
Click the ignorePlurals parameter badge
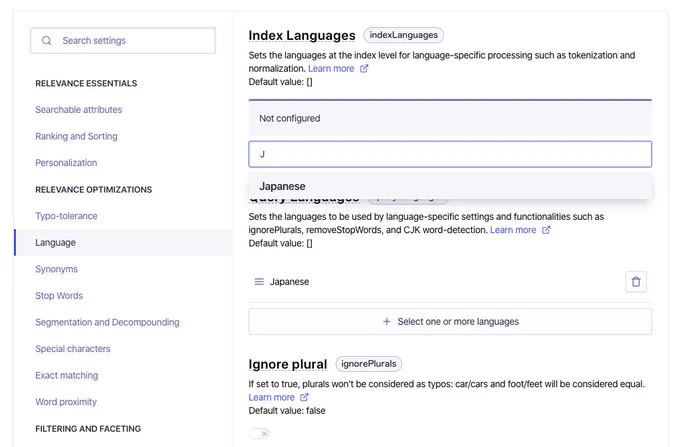click(x=369, y=364)
